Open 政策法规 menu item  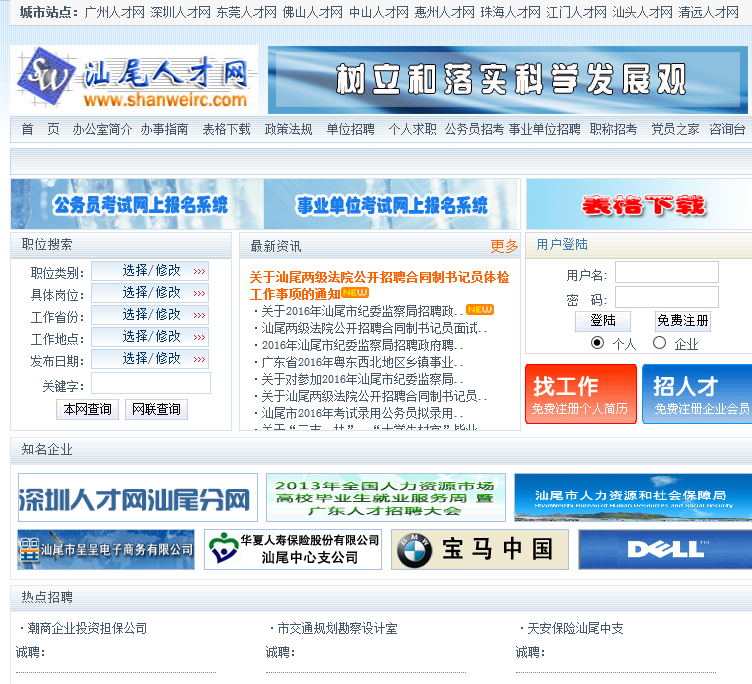(288, 130)
